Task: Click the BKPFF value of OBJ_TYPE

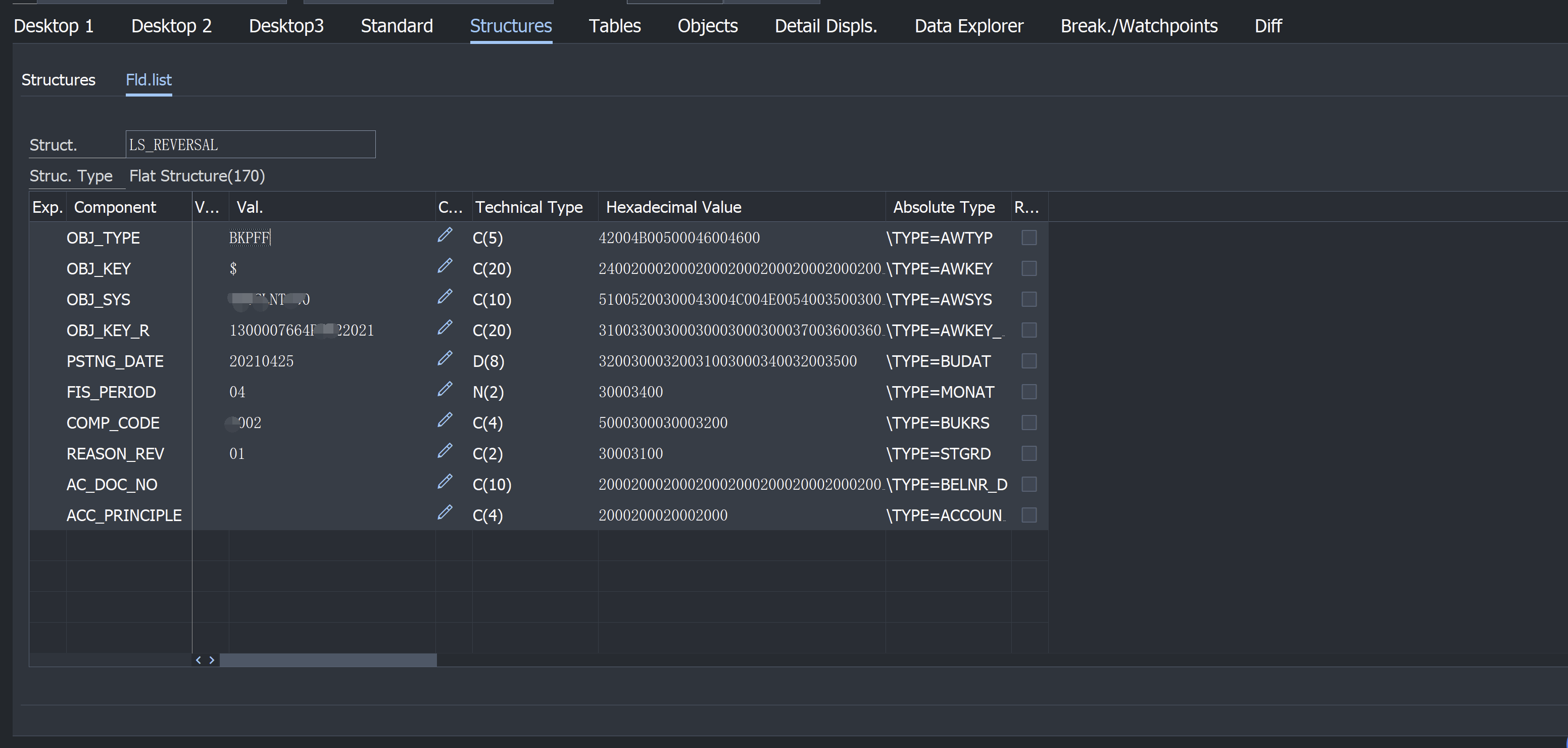Action: pos(250,238)
